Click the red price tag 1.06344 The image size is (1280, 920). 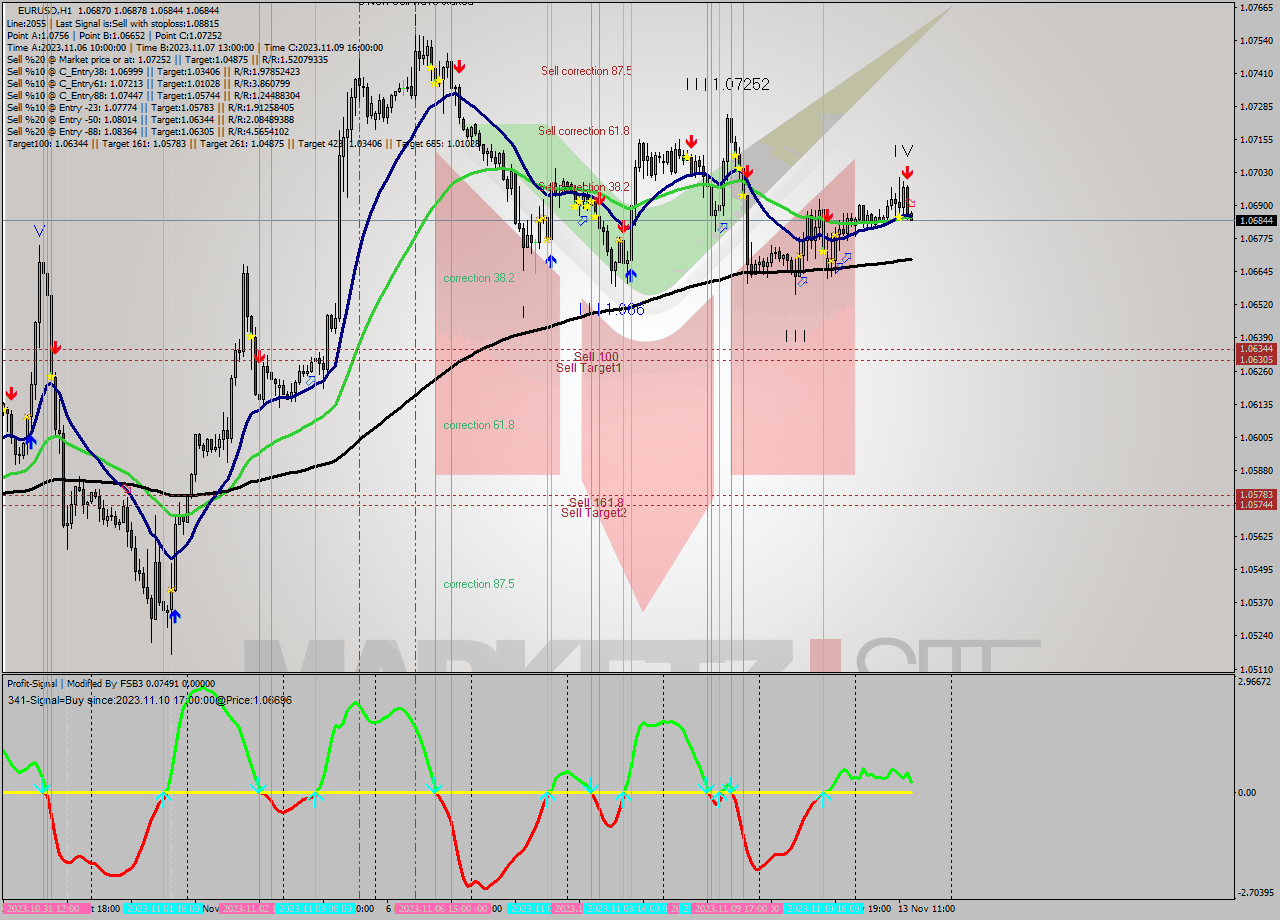1256,349
